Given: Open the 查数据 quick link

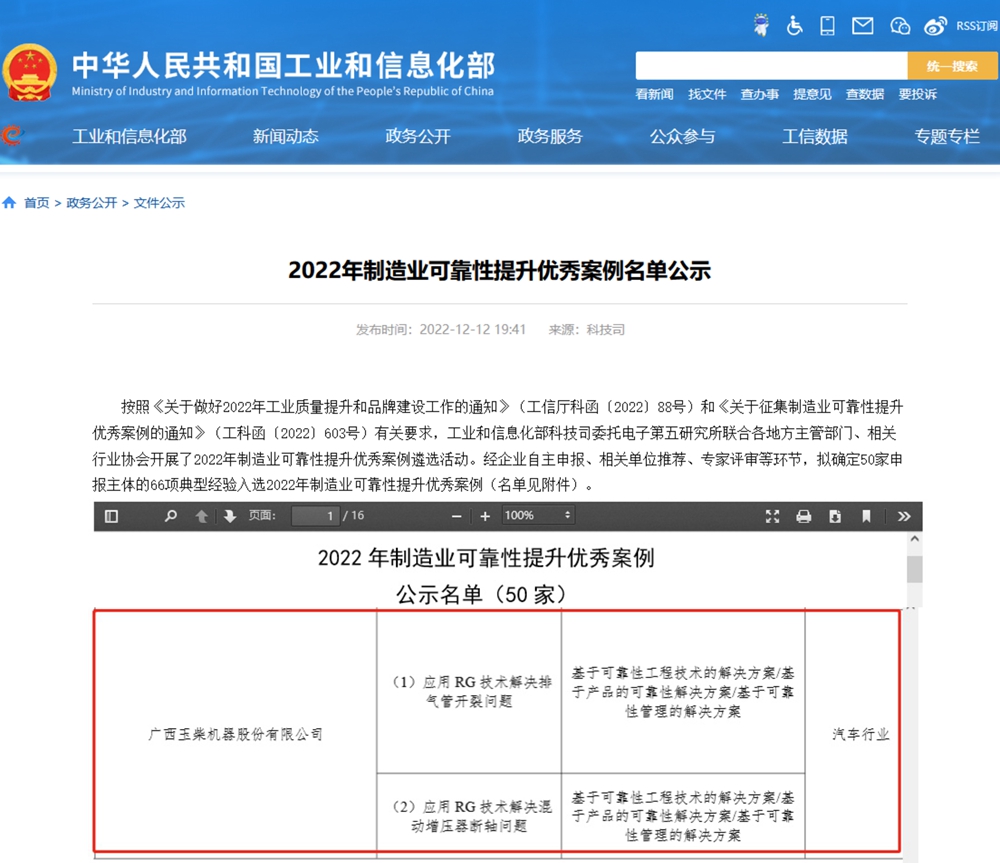Looking at the screenshot, I should (865, 94).
